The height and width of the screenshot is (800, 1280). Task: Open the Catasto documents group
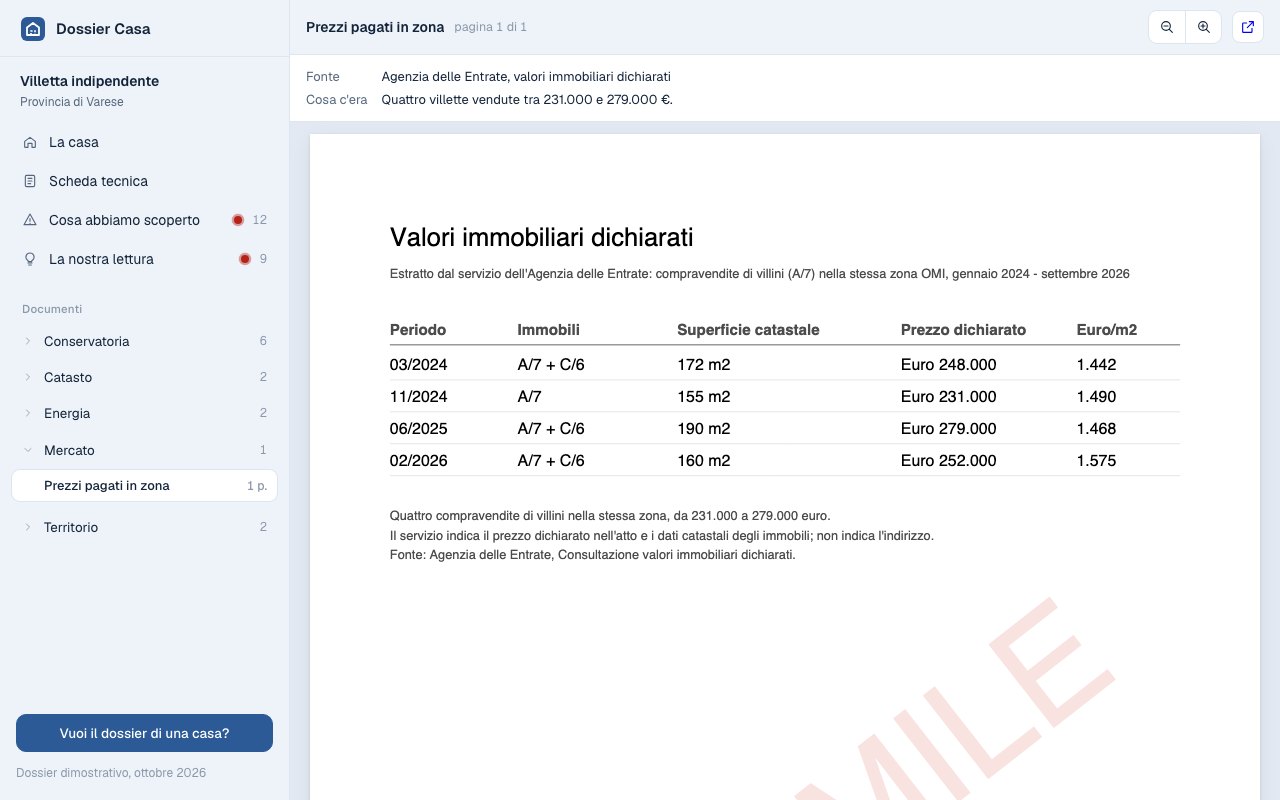[x=144, y=377]
